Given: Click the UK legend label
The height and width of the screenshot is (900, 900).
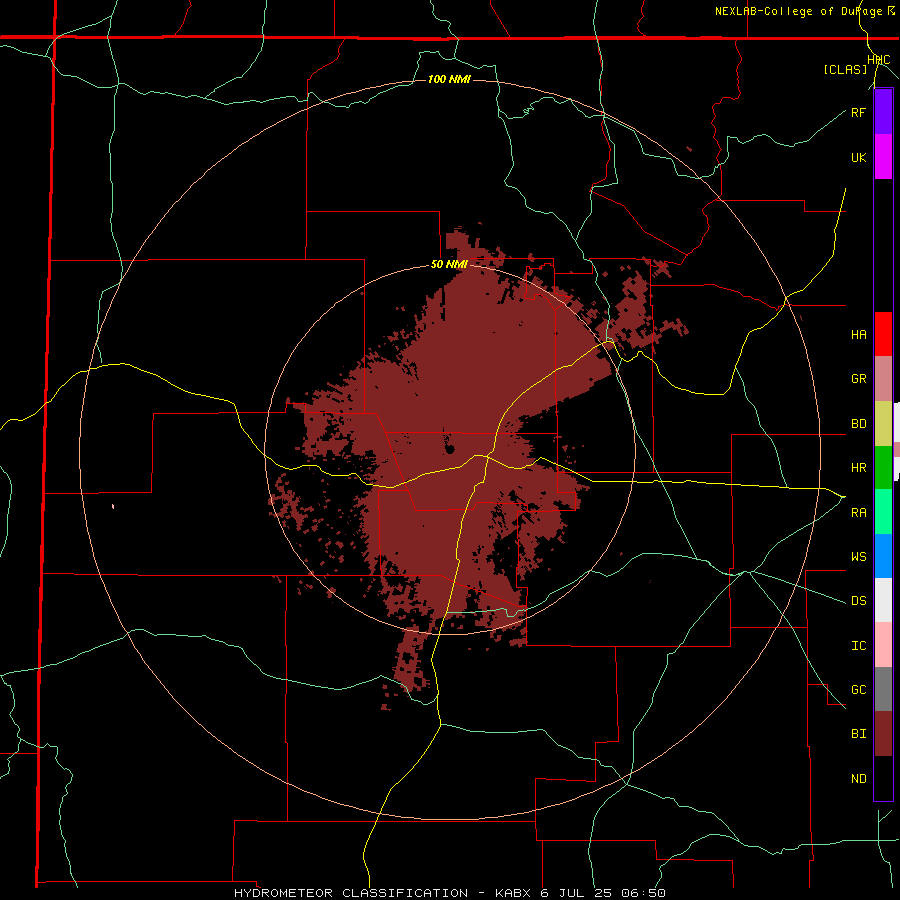Looking at the screenshot, I should [x=858, y=157].
